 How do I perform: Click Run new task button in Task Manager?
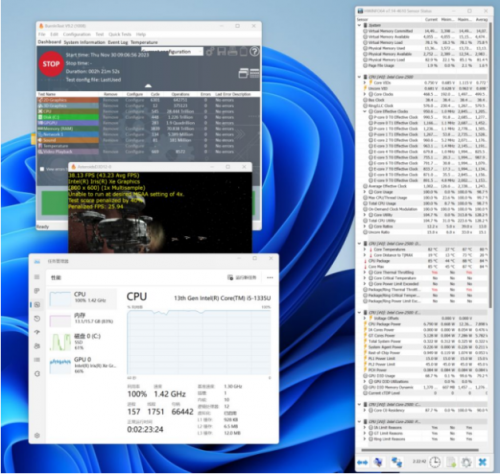[242, 277]
